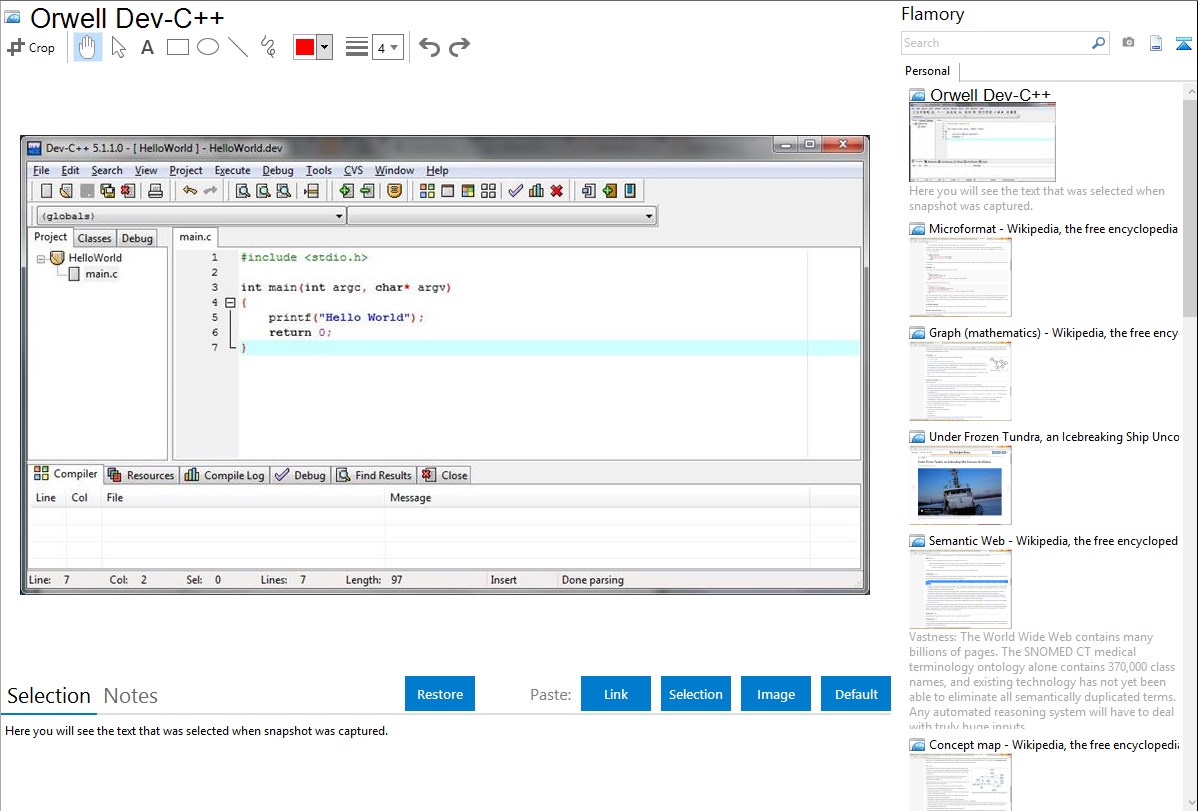
Task: Open the Tools menu in Dev-C++
Action: click(319, 170)
